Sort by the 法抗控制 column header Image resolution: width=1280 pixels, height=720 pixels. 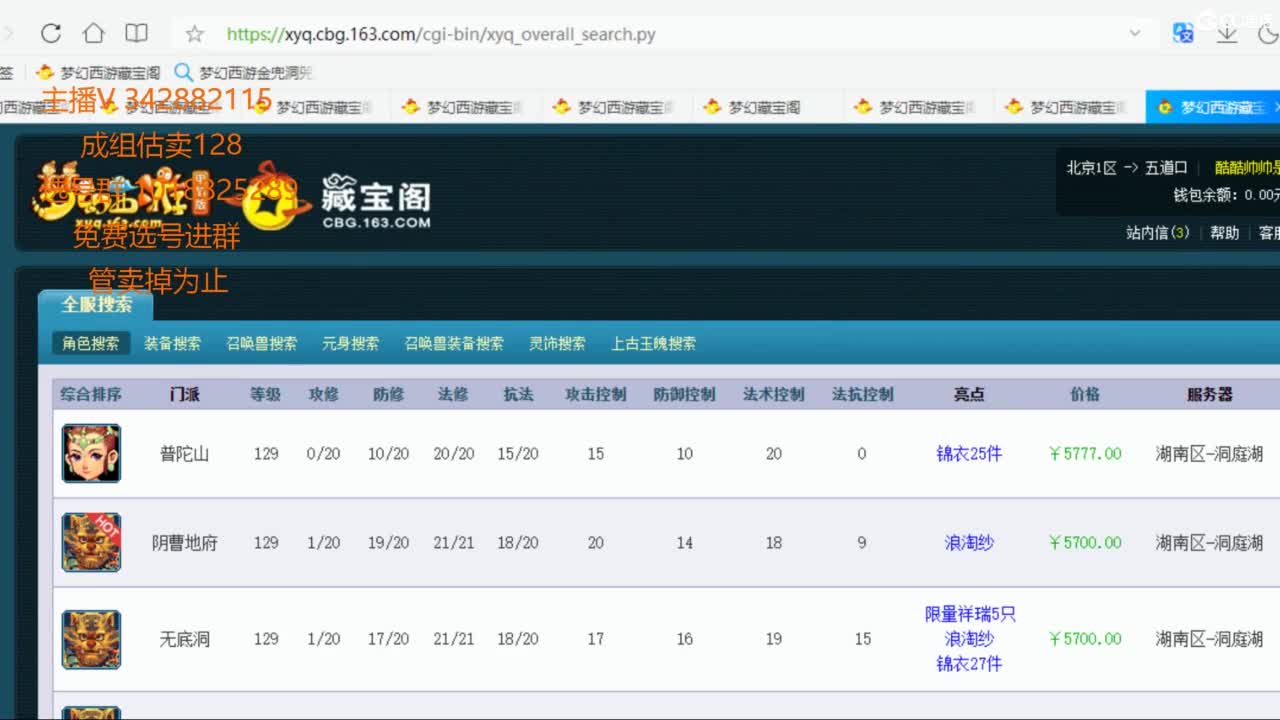pyautogui.click(x=862, y=394)
